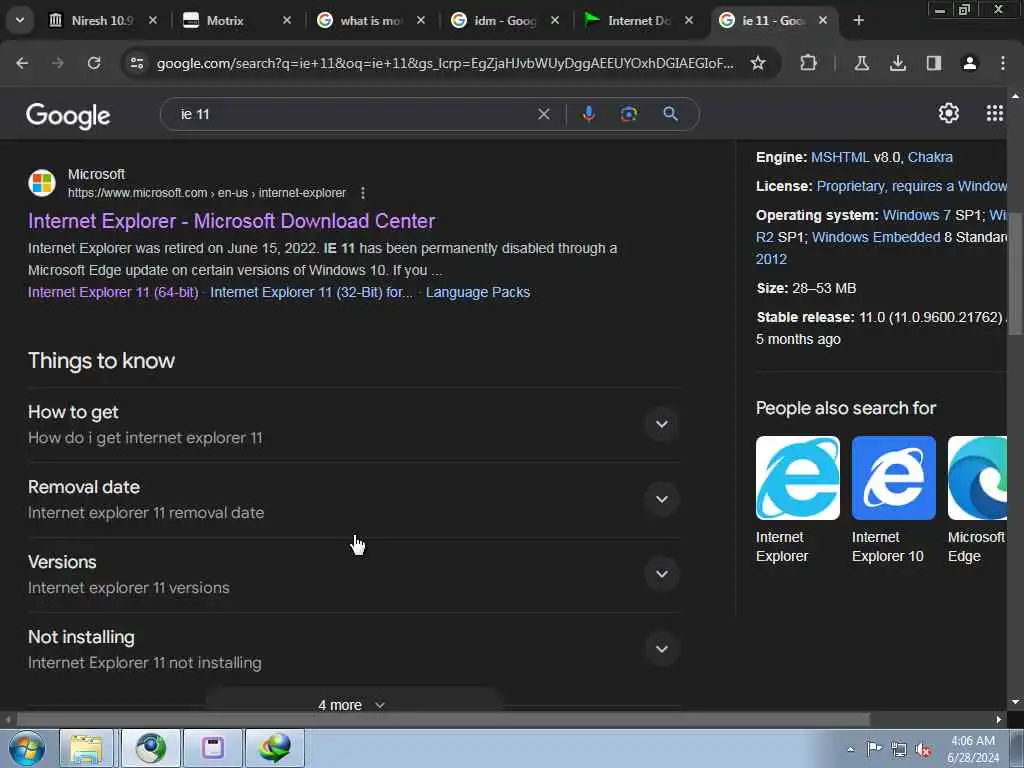The width and height of the screenshot is (1024, 768).
Task: Clear the search query with X
Action: pyautogui.click(x=543, y=114)
